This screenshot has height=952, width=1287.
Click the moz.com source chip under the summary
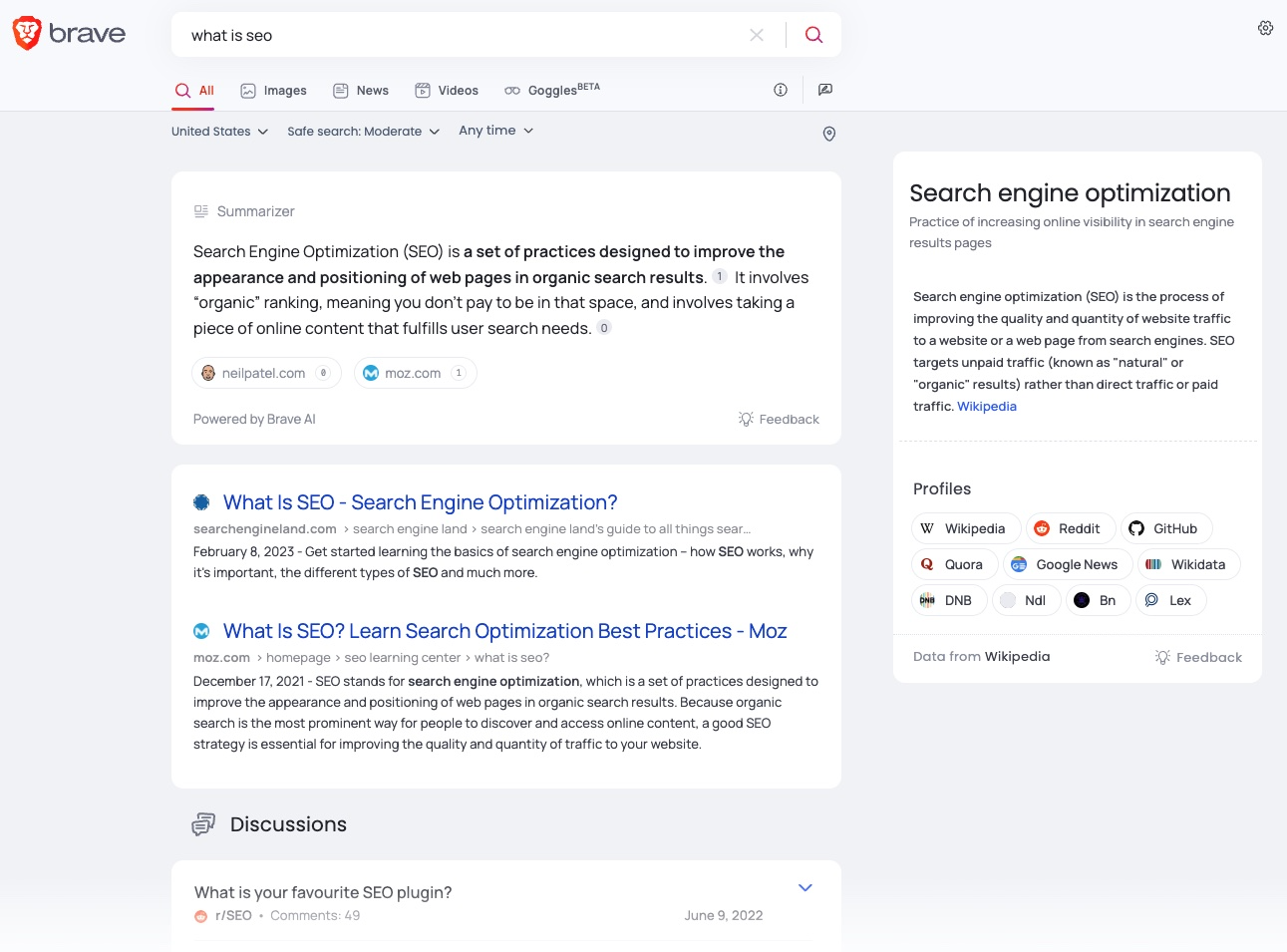point(415,372)
